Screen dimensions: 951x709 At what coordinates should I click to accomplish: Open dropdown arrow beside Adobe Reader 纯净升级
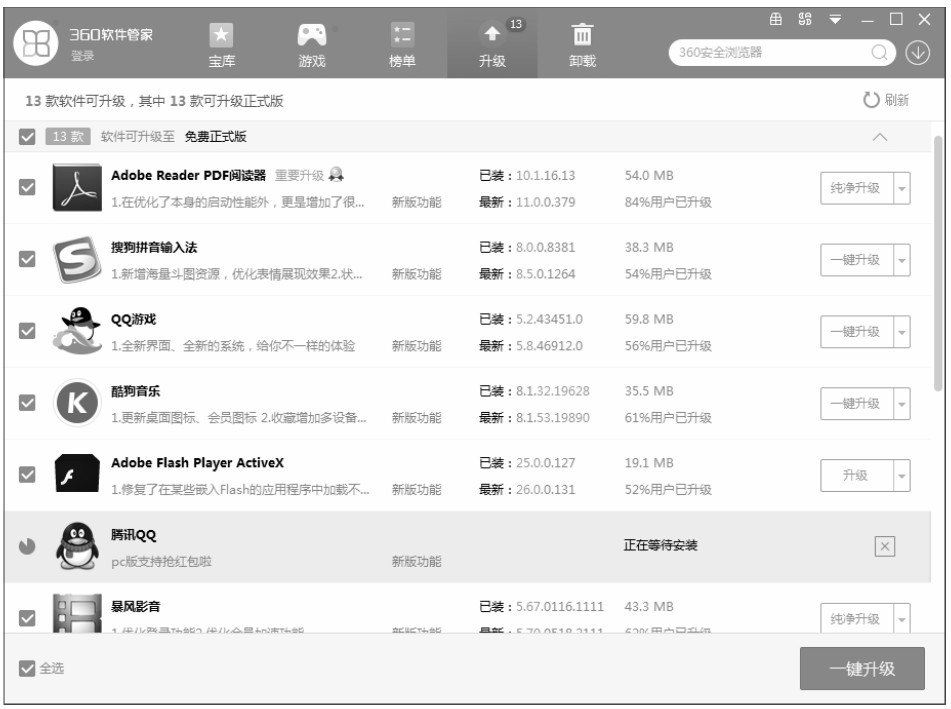coord(902,188)
